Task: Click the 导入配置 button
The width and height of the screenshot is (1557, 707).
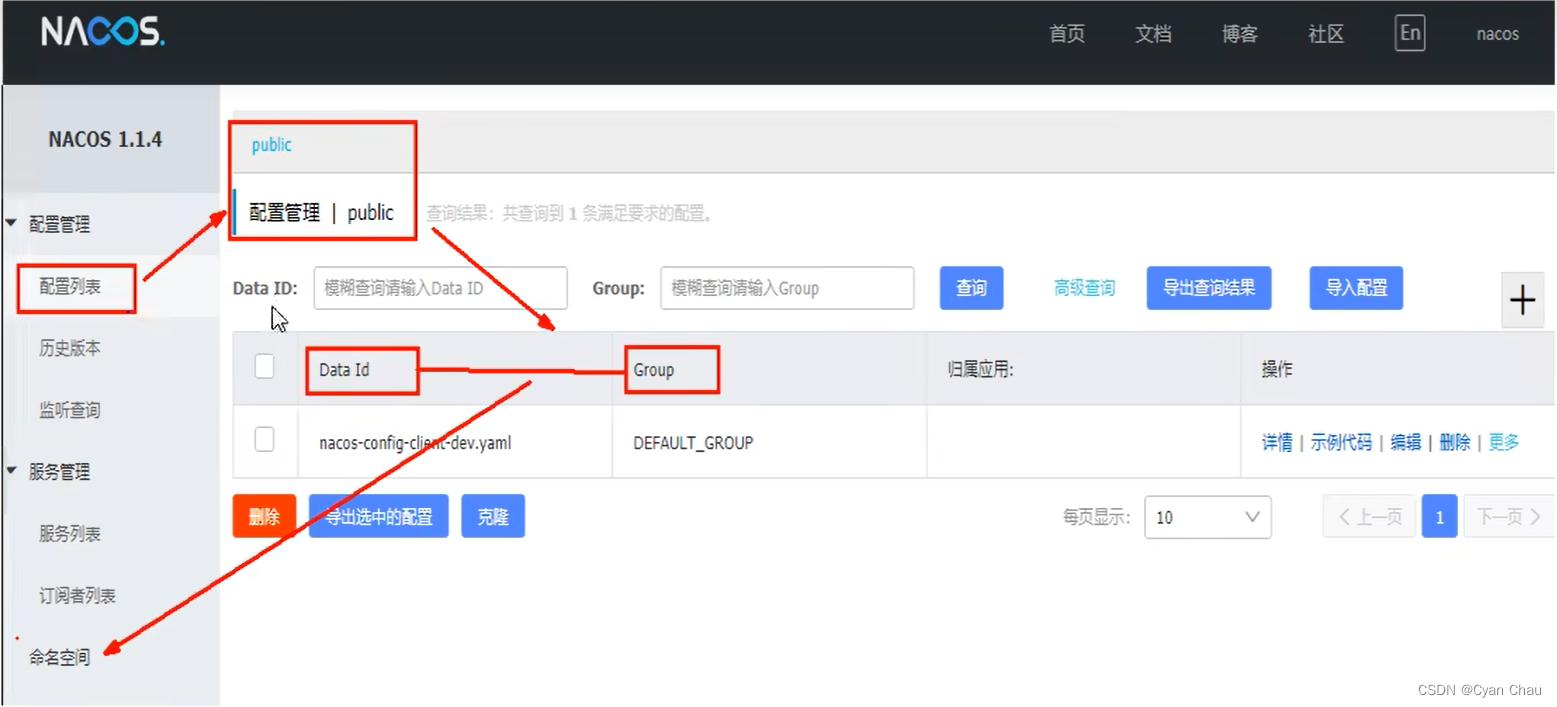Action: [x=1356, y=288]
